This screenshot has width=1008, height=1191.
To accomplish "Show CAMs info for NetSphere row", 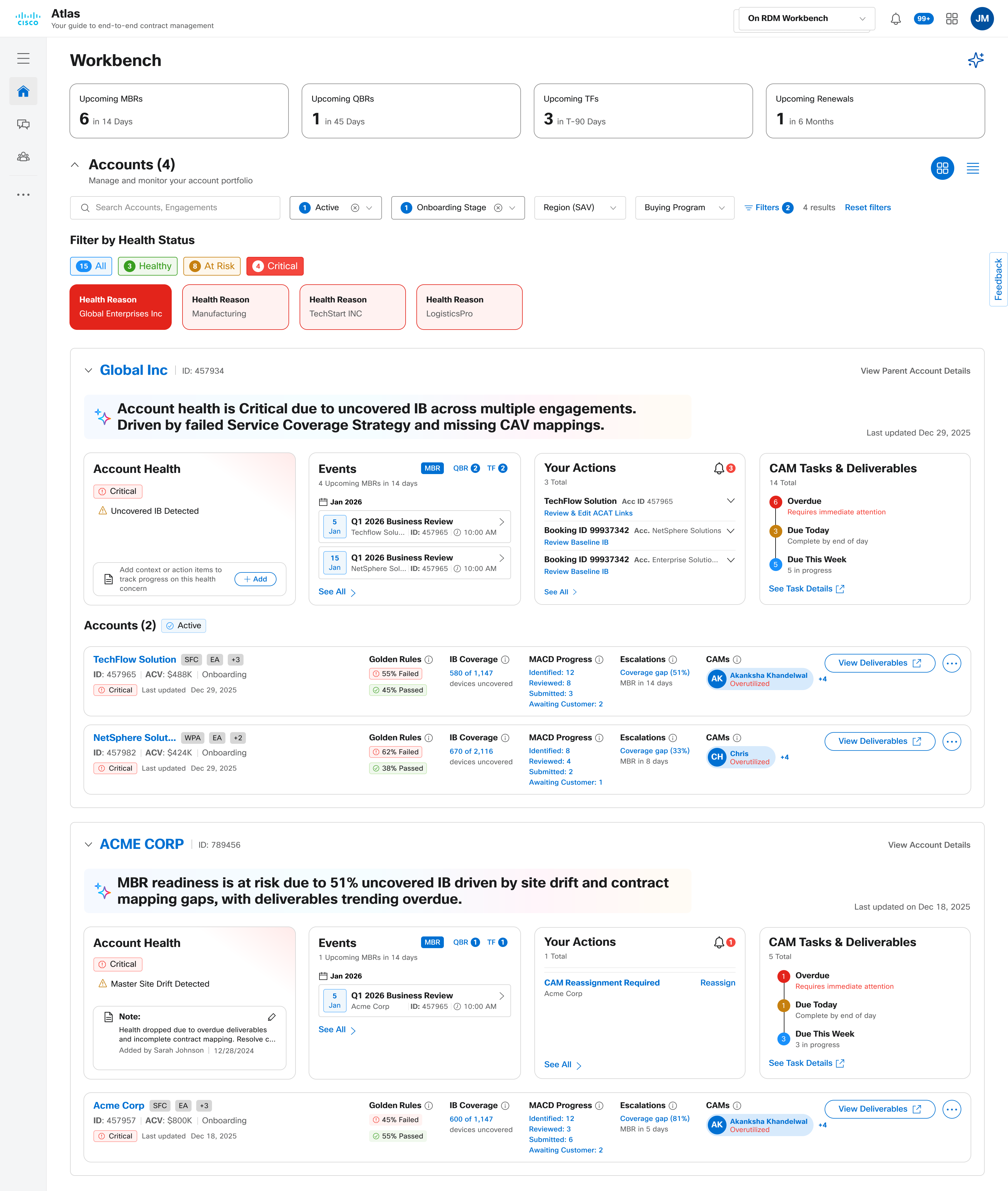I will pyautogui.click(x=737, y=738).
